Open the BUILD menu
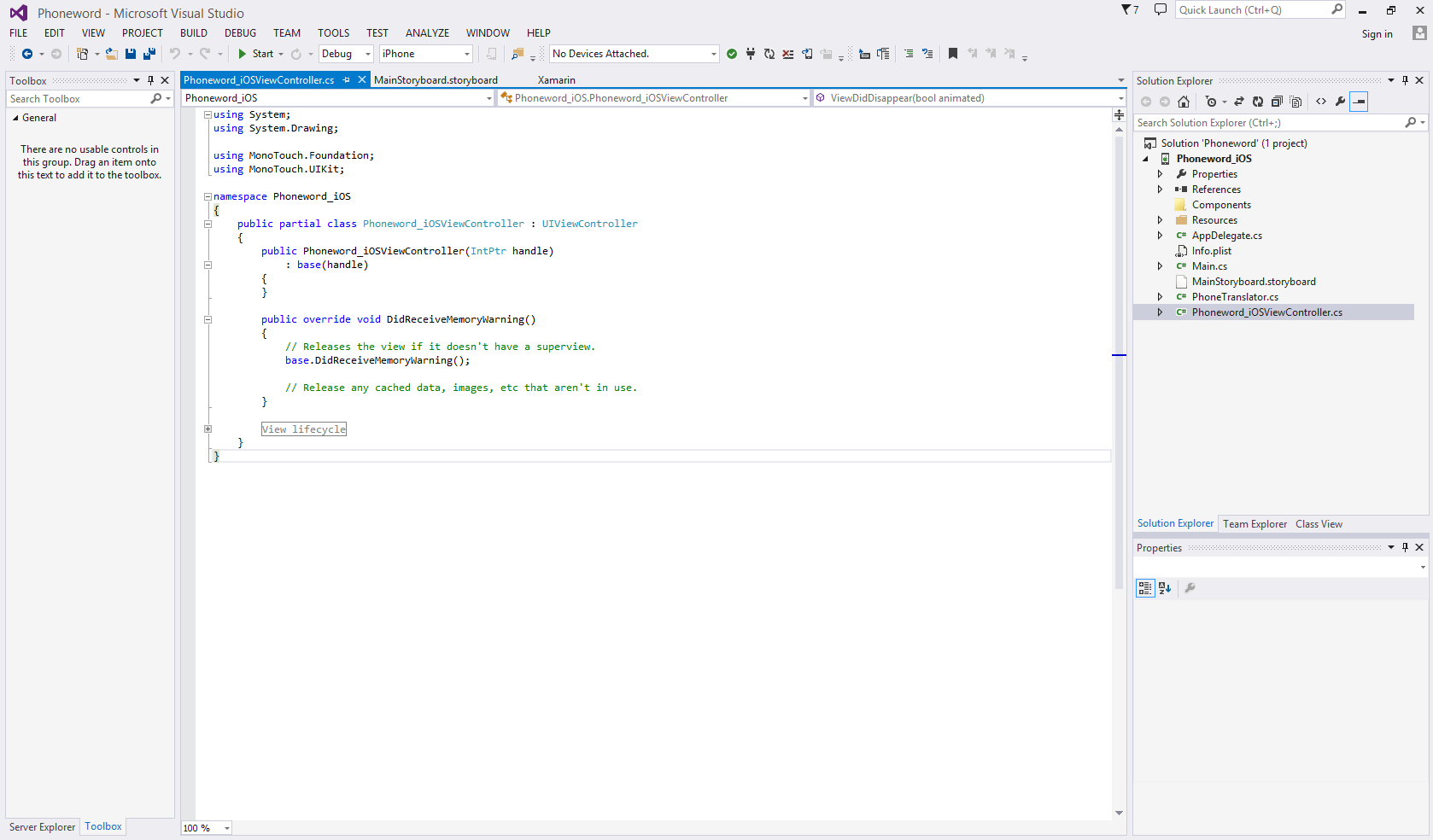 pos(193,33)
